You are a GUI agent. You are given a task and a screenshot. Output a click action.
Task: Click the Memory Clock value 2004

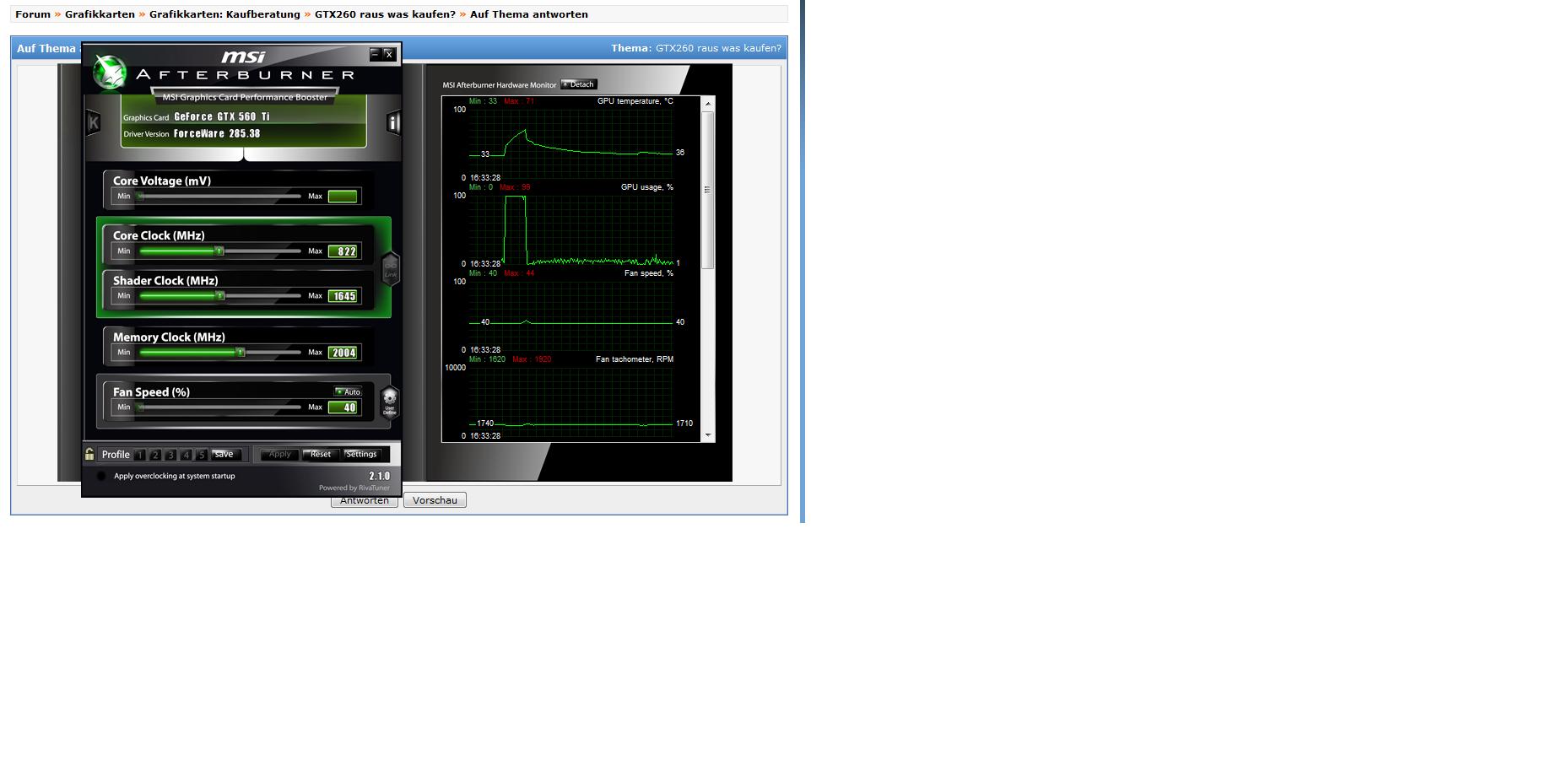pos(343,353)
